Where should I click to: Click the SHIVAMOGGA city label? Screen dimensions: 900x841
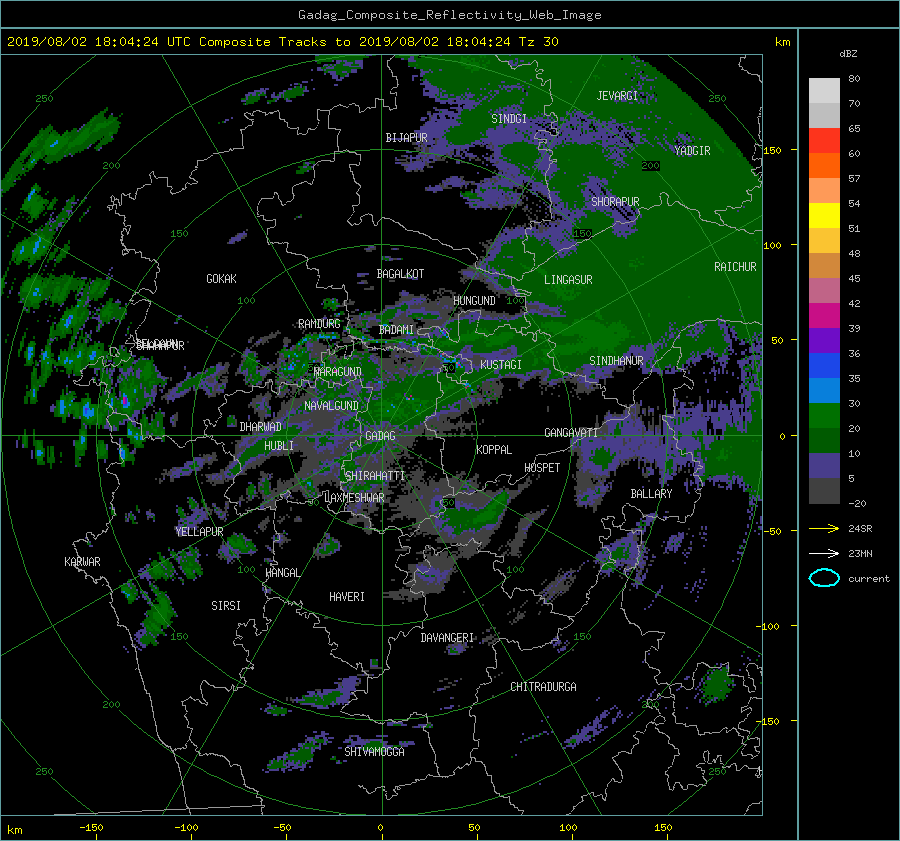click(x=374, y=752)
